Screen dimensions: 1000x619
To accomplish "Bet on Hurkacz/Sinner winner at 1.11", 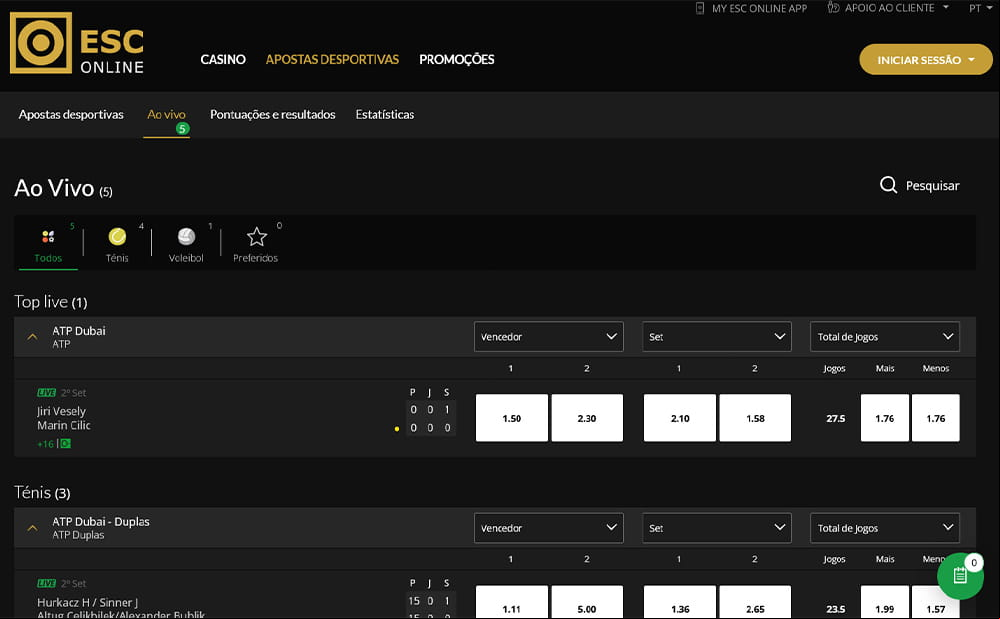I will [x=511, y=602].
